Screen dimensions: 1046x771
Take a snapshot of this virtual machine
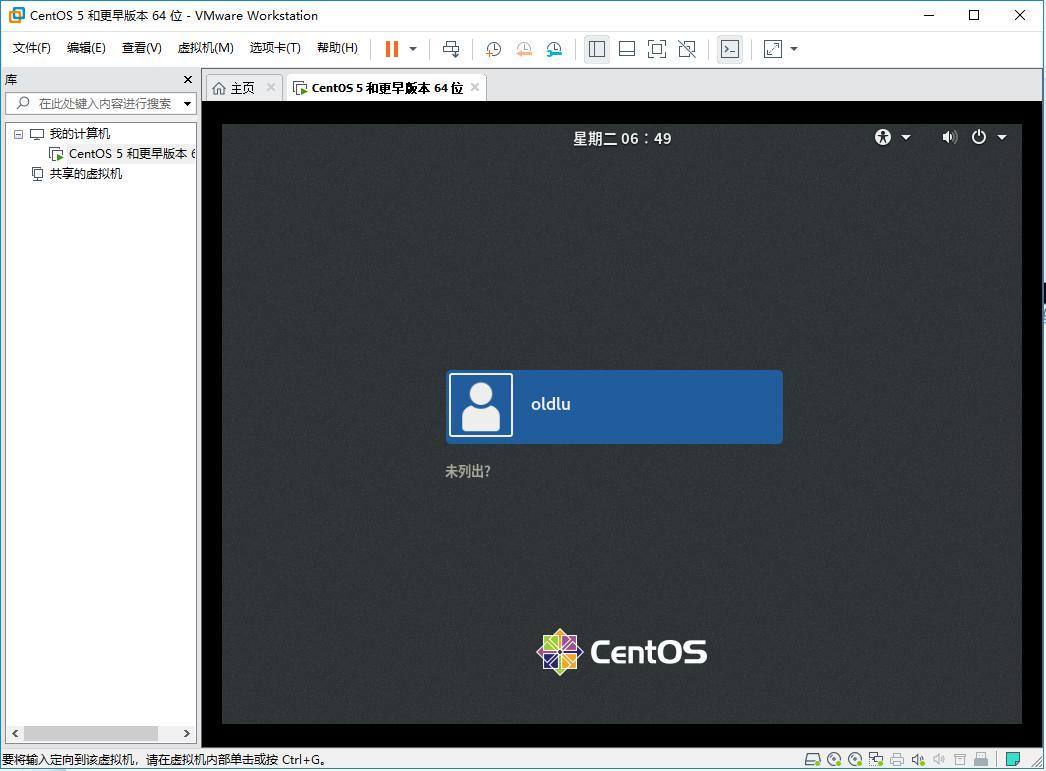[x=492, y=48]
